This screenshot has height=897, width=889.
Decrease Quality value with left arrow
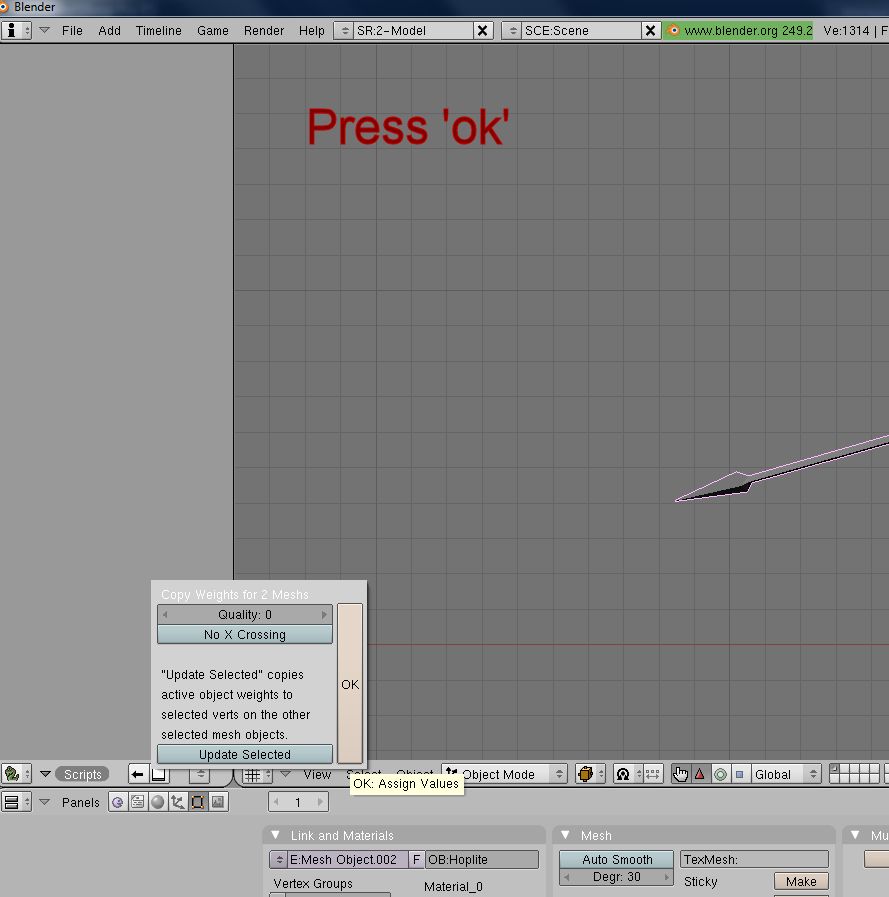coord(165,614)
